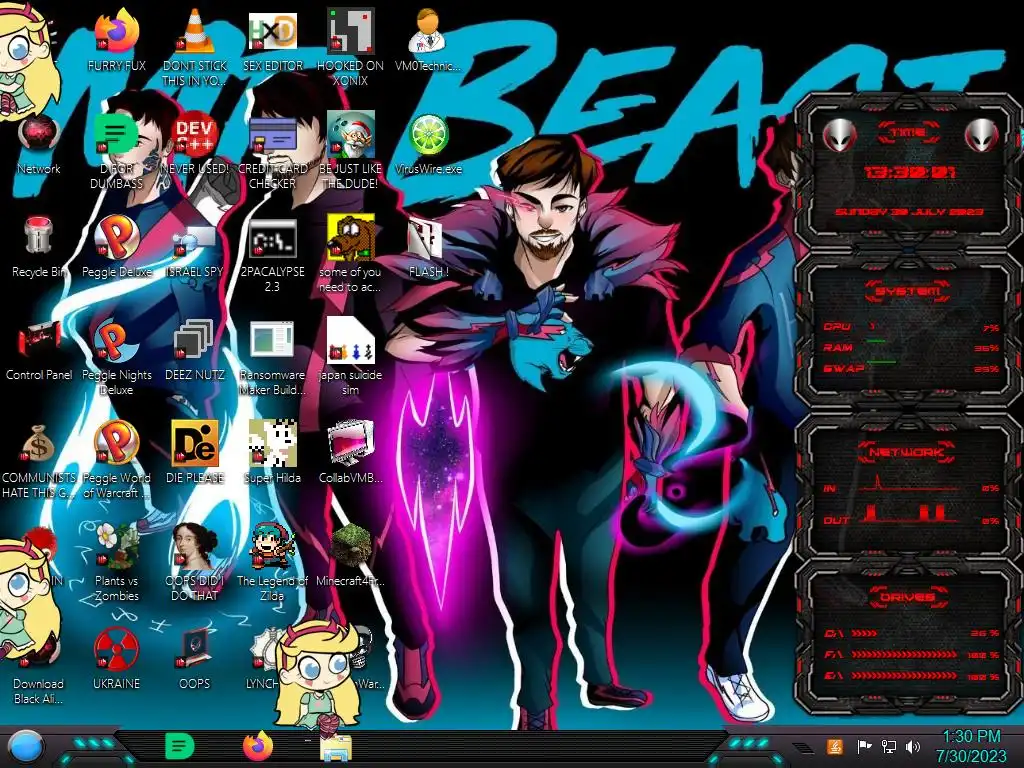Click the orange tray icon in the taskbar
This screenshot has width=1024, height=768.
click(835, 746)
